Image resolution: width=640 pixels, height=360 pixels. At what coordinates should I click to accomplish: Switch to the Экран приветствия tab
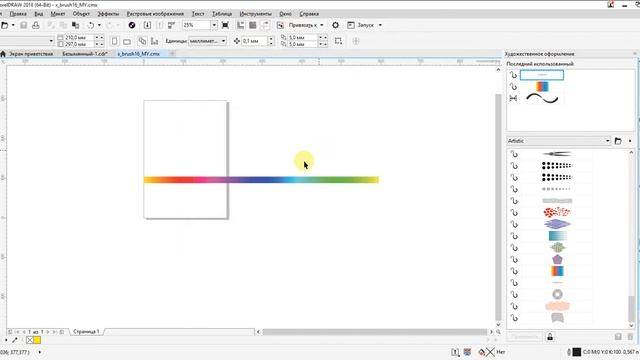coord(31,54)
